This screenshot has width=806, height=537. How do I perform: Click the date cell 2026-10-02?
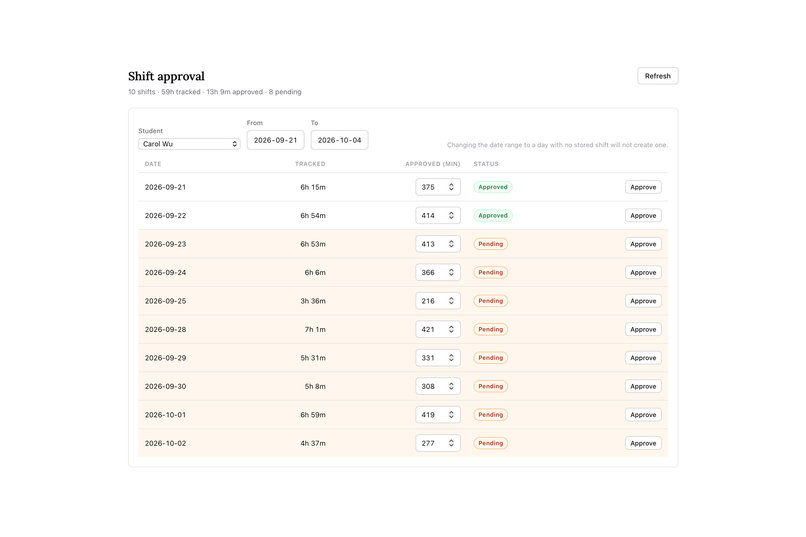166,443
